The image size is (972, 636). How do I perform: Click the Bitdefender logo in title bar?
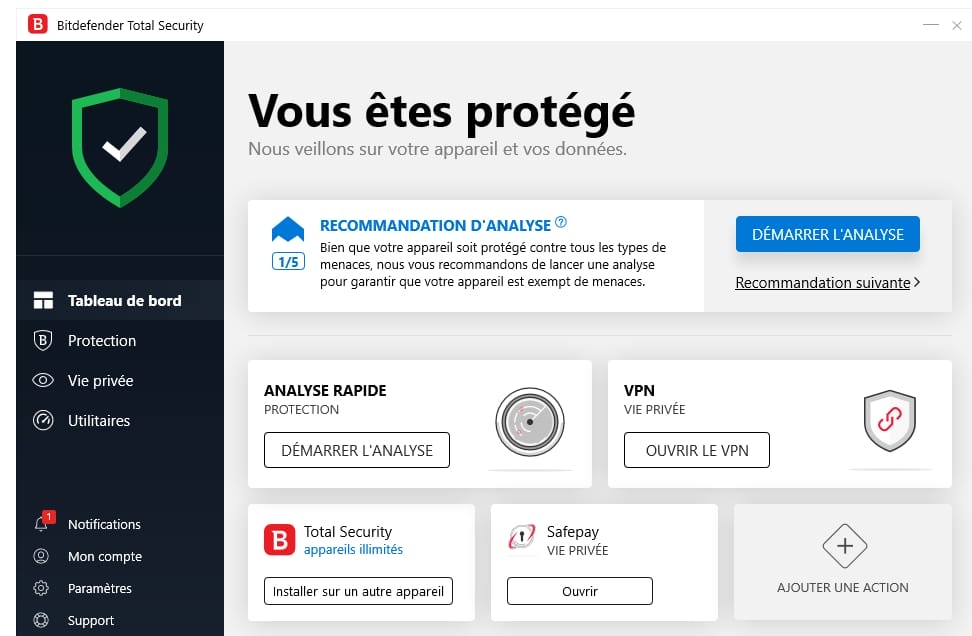pos(38,24)
